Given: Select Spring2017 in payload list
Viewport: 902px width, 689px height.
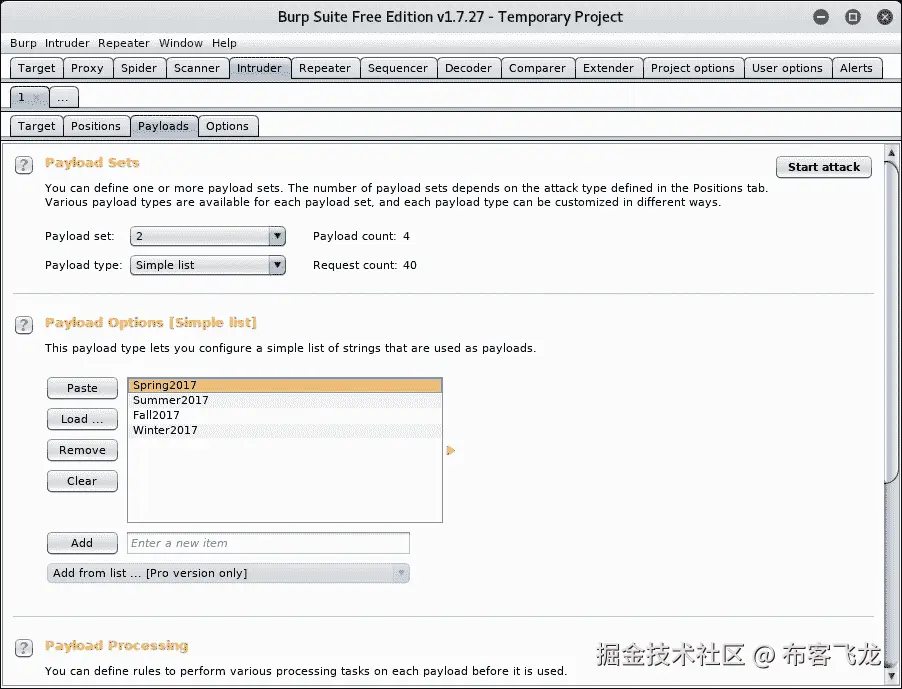Looking at the screenshot, I should click(x=285, y=385).
